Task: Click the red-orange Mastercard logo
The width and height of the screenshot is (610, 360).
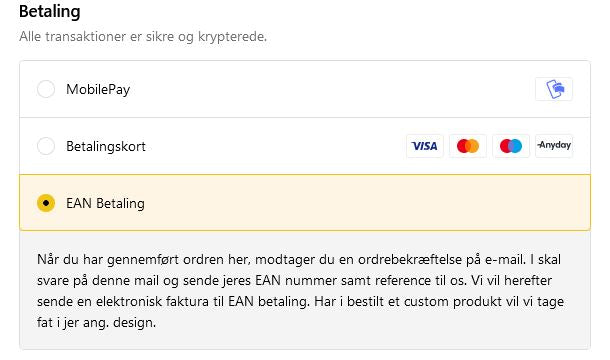Action: (x=468, y=146)
